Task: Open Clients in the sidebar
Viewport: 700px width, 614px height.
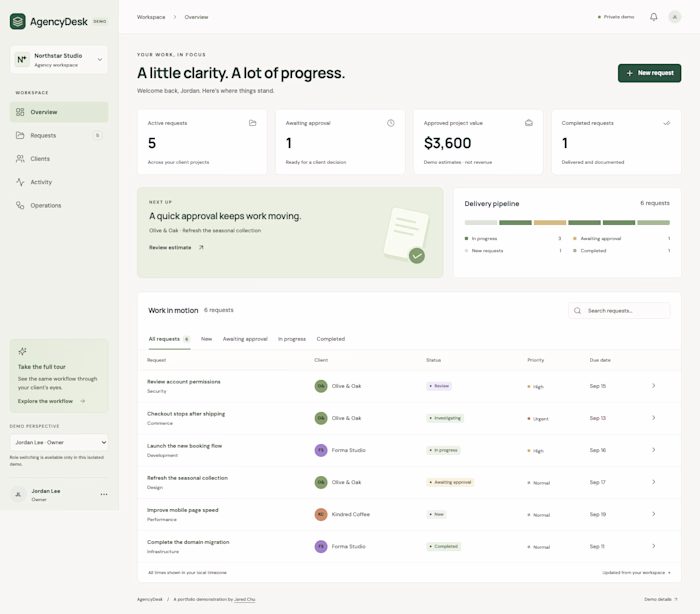Action: (59, 159)
